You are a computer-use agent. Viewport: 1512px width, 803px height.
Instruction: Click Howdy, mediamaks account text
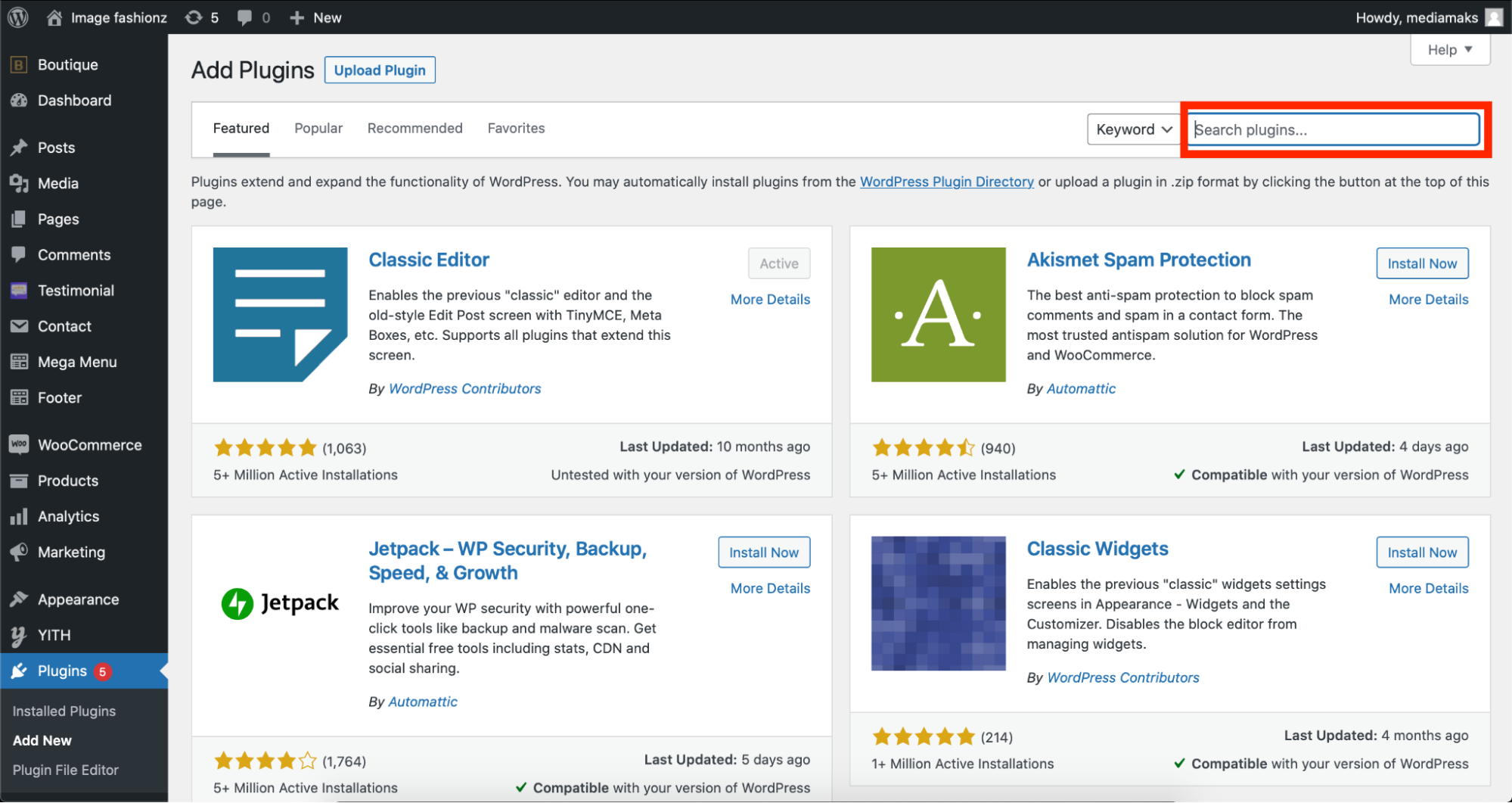(1417, 17)
